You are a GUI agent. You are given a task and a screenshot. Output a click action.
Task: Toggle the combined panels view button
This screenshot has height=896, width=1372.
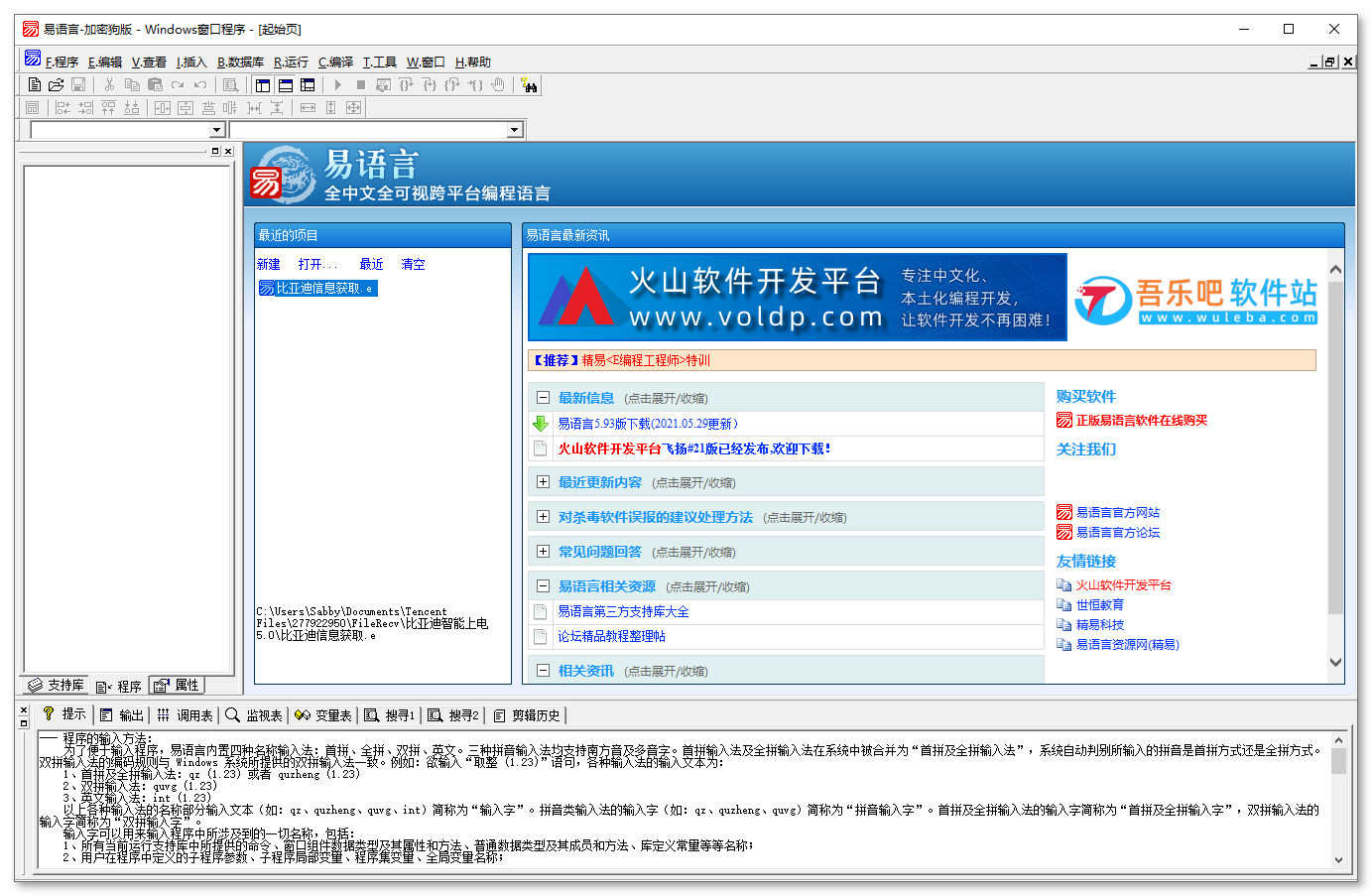(x=308, y=85)
